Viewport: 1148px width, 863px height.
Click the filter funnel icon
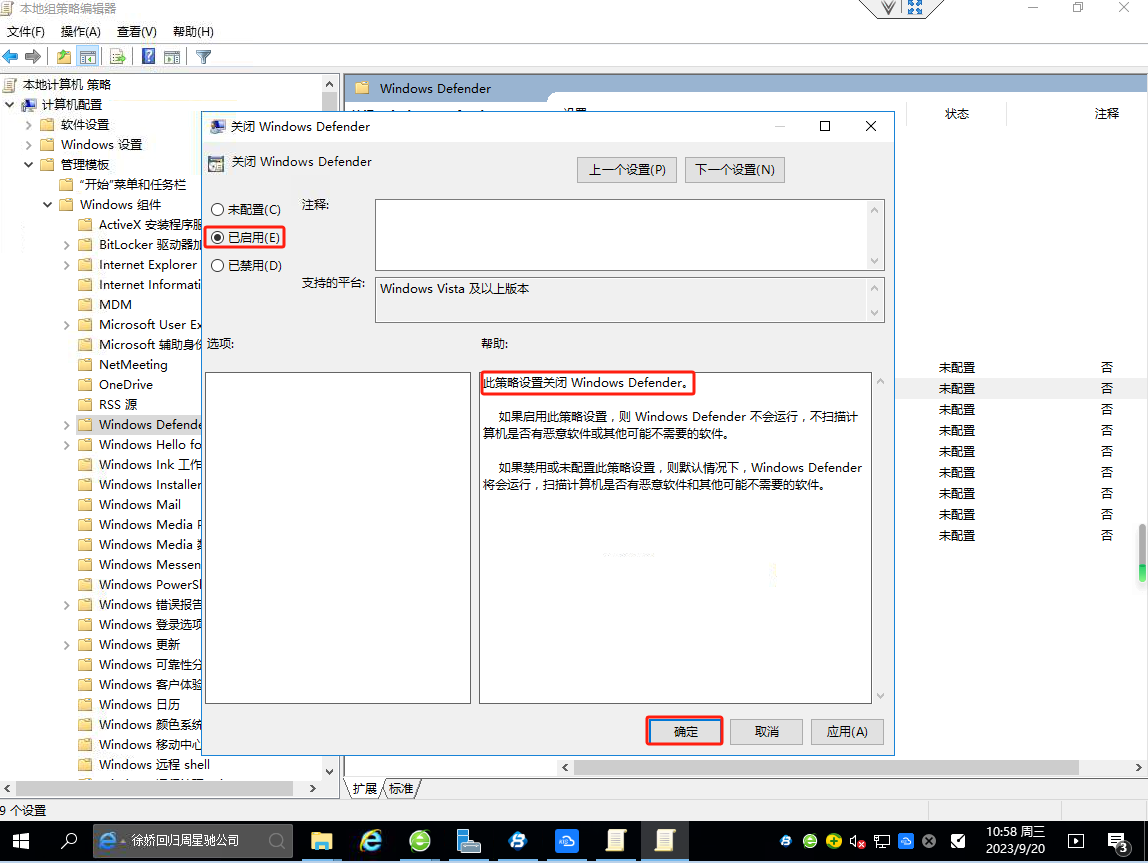204,56
